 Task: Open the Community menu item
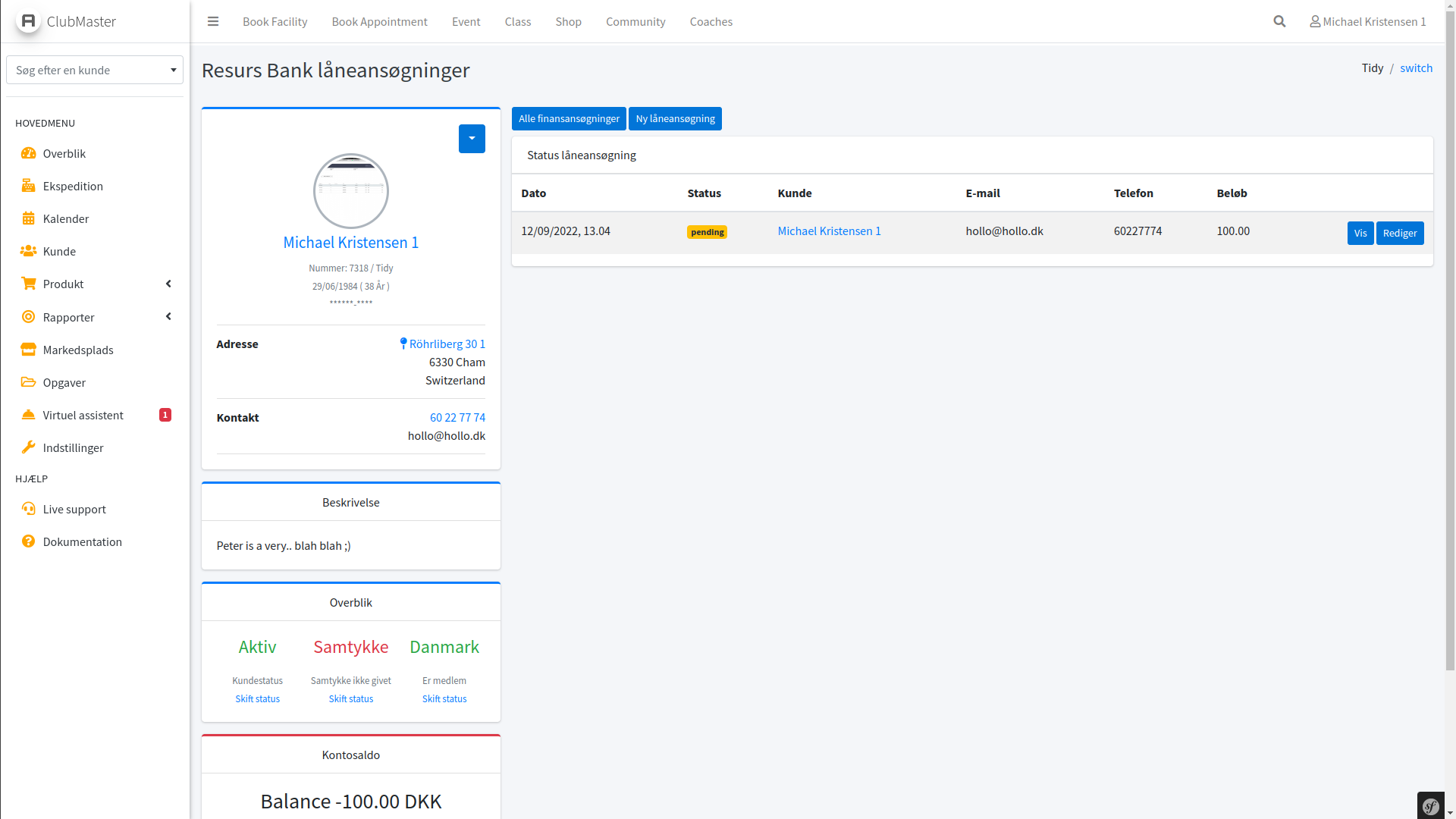pyautogui.click(x=635, y=21)
